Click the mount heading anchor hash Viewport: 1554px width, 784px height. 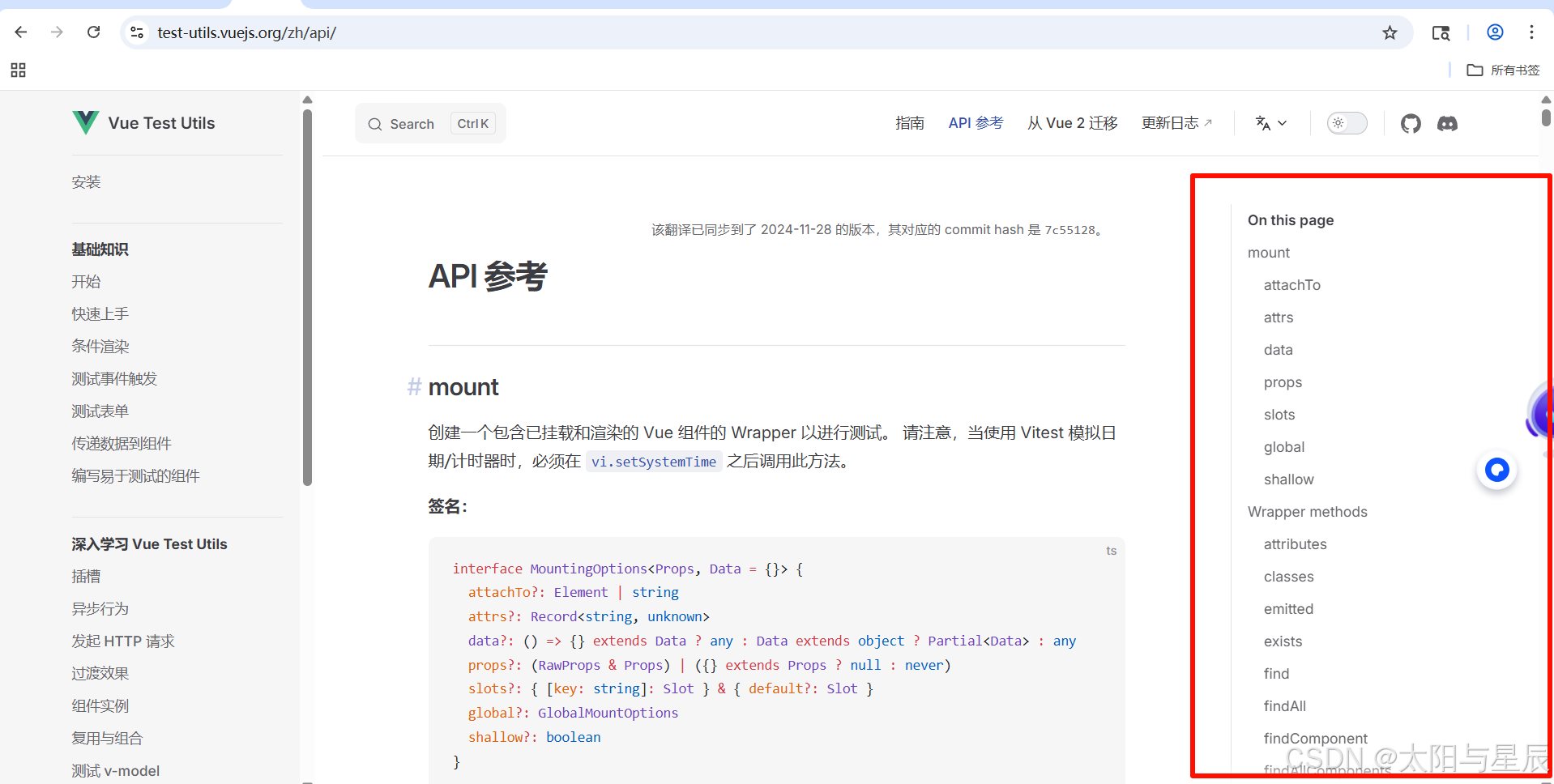coord(414,387)
